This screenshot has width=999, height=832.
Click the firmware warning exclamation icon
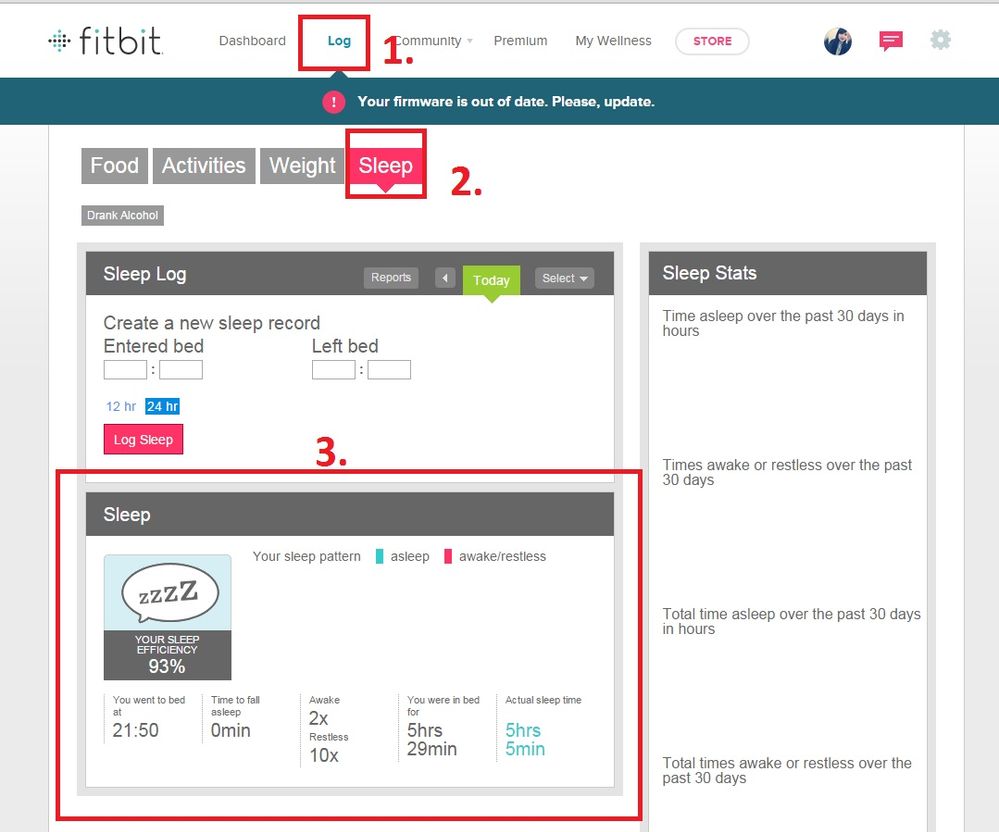click(334, 101)
